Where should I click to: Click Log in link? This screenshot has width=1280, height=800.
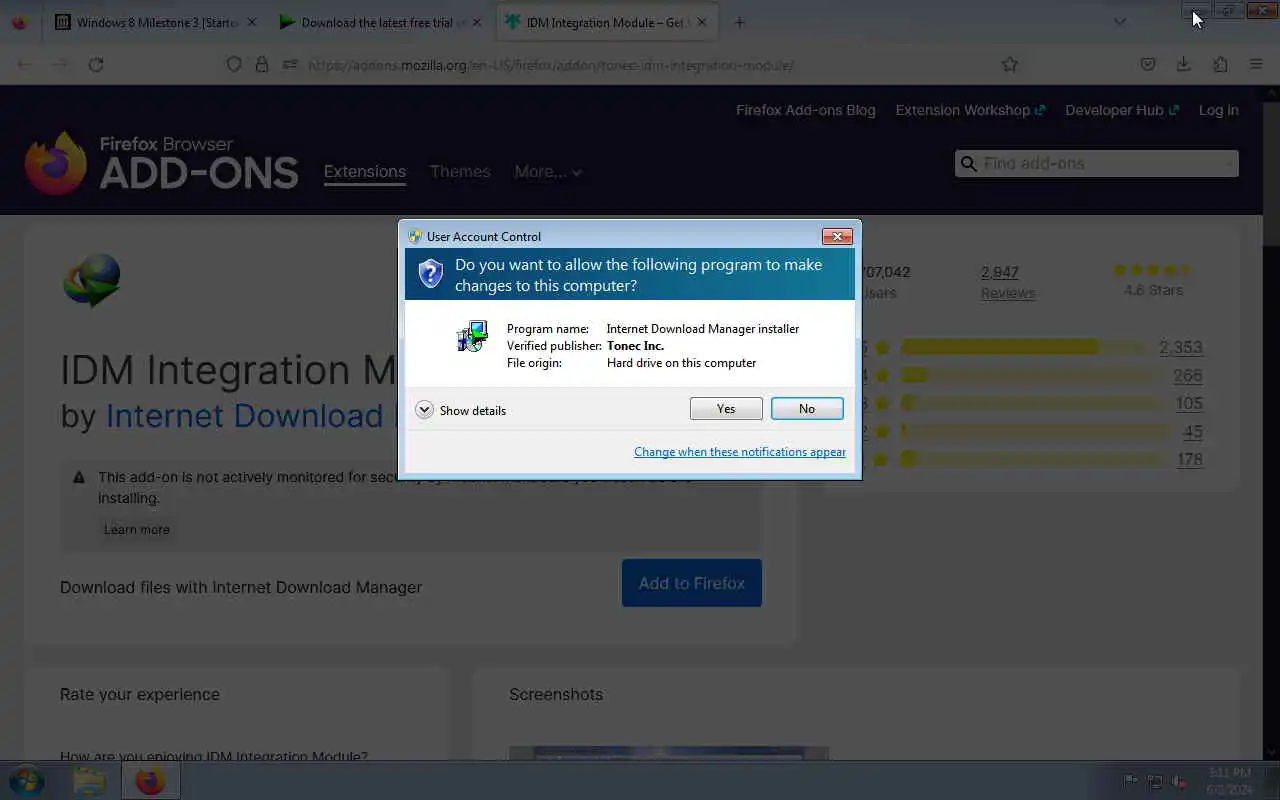point(1219,110)
